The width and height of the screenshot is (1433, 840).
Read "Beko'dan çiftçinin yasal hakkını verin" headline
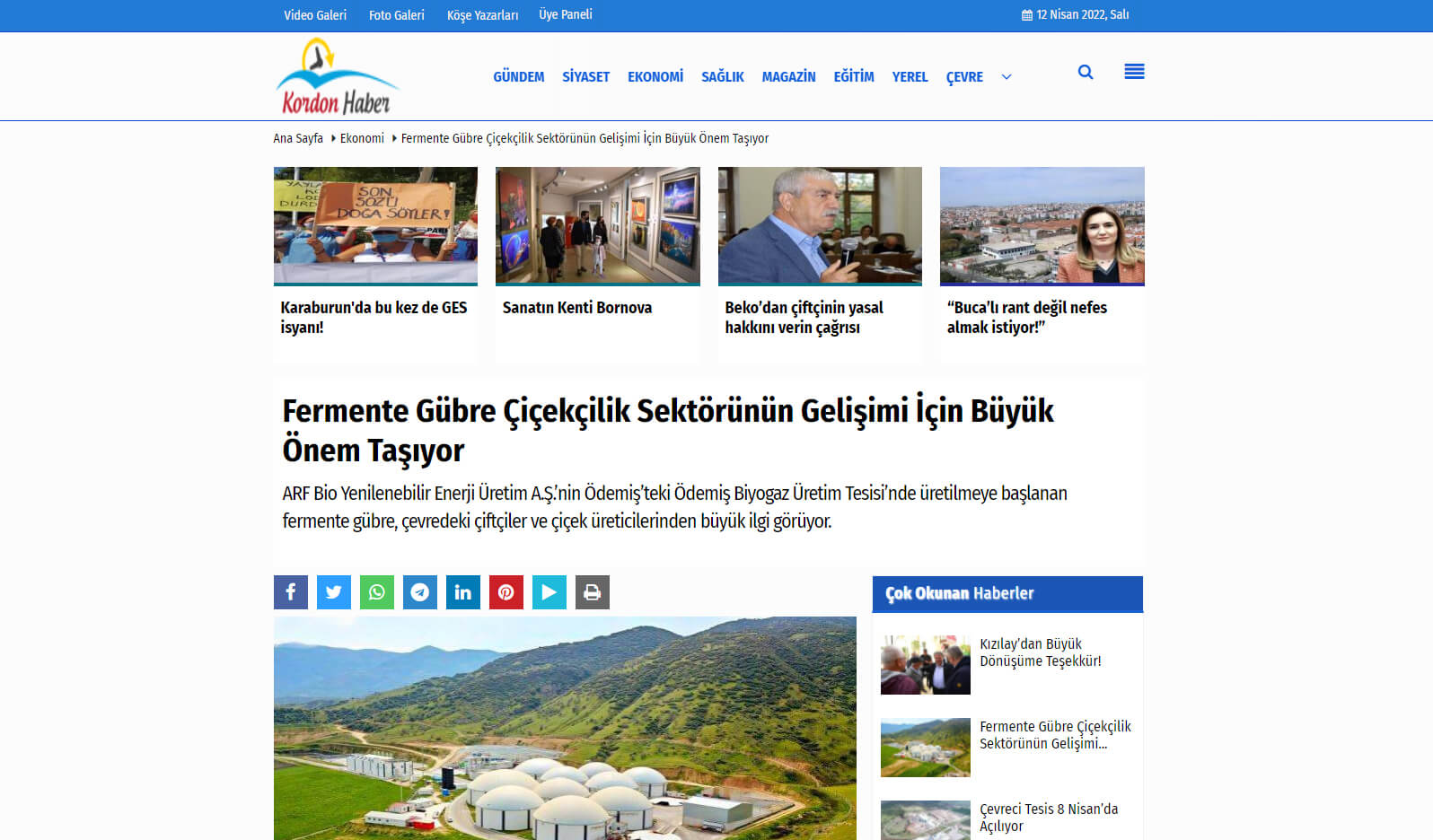804,318
